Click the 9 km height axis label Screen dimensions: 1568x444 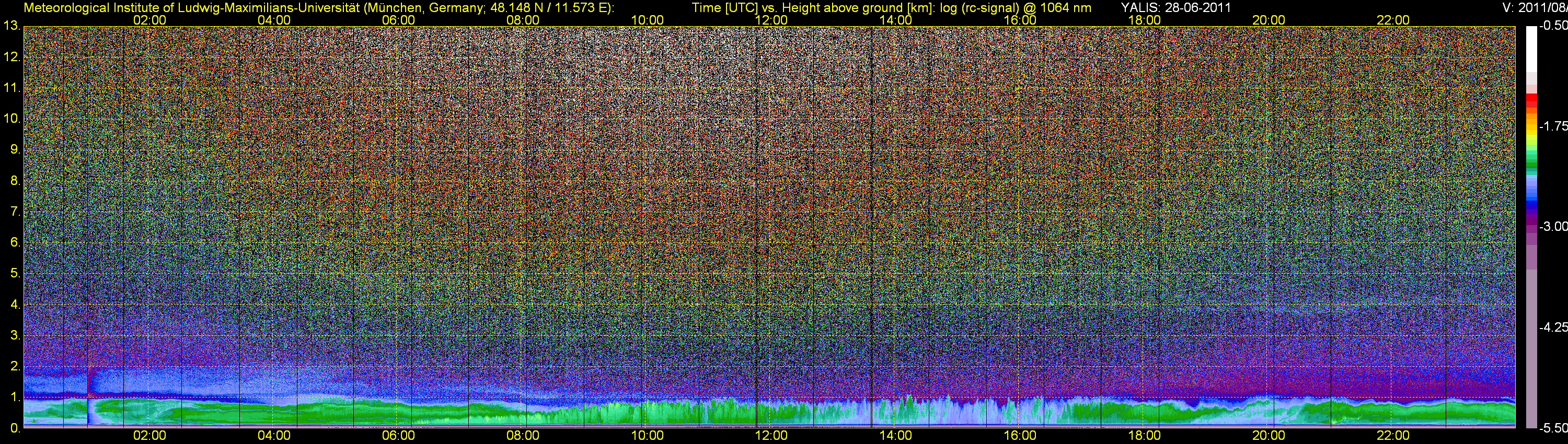coord(15,149)
